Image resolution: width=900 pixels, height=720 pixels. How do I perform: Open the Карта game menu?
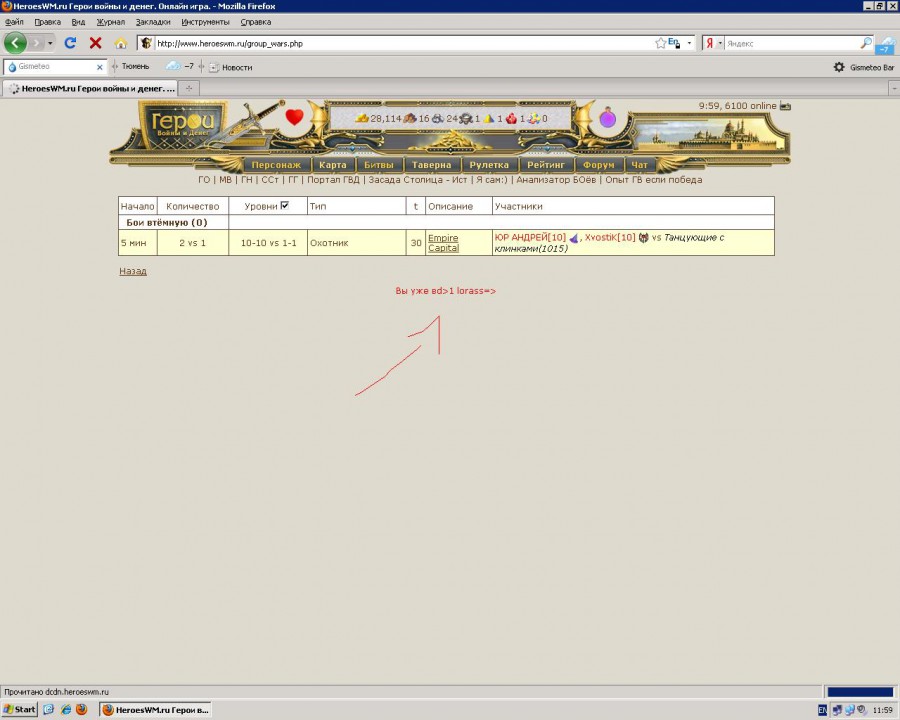tap(333, 165)
